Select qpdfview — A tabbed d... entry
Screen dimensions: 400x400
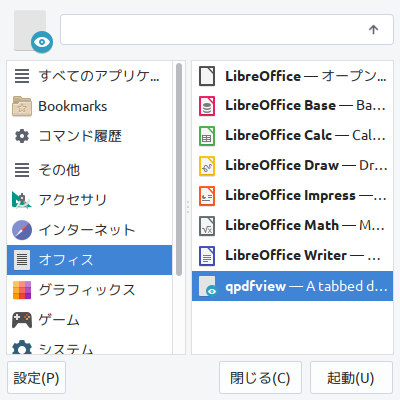click(x=292, y=286)
